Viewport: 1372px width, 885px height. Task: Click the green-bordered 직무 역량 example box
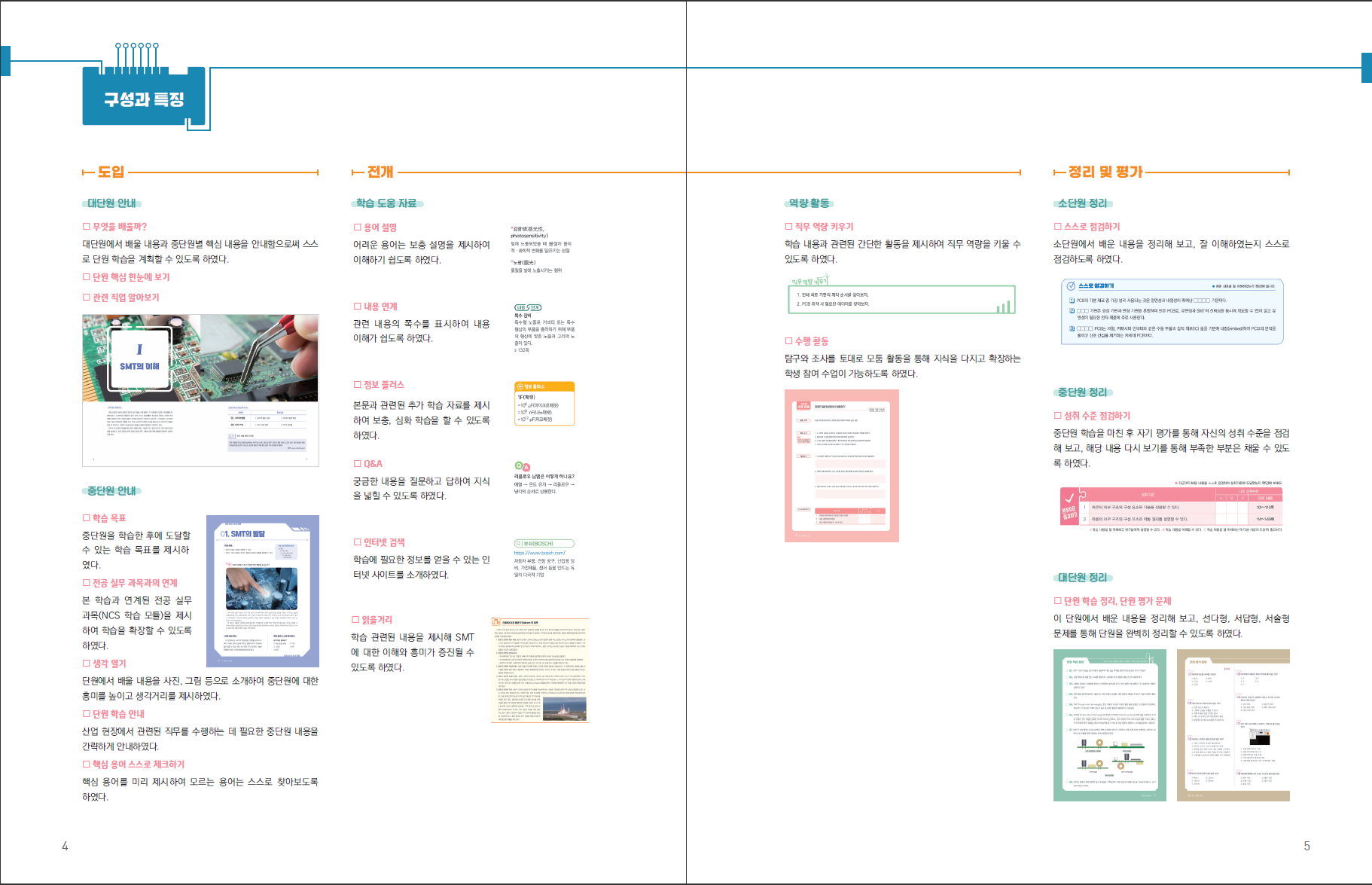(x=901, y=299)
